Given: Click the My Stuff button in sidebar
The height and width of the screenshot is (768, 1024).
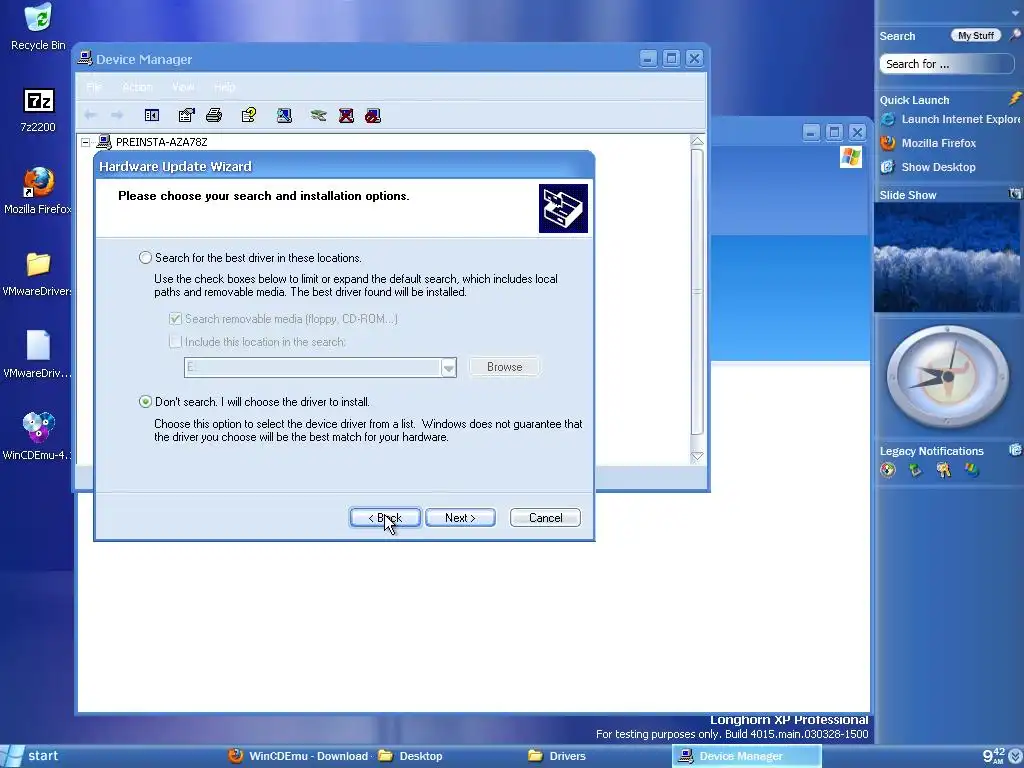Looking at the screenshot, I should 976,35.
